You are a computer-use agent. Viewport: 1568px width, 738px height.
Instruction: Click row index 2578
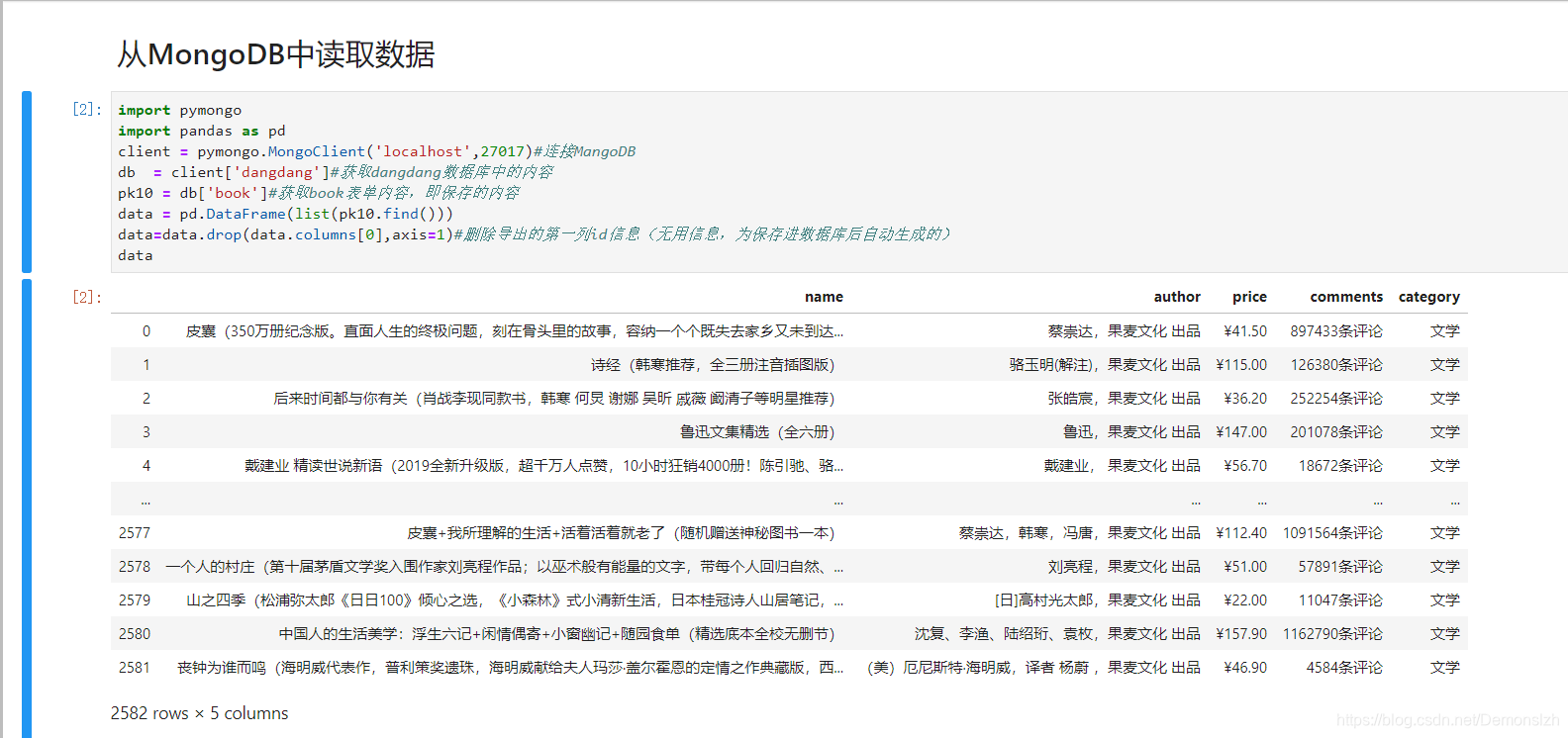point(135,567)
